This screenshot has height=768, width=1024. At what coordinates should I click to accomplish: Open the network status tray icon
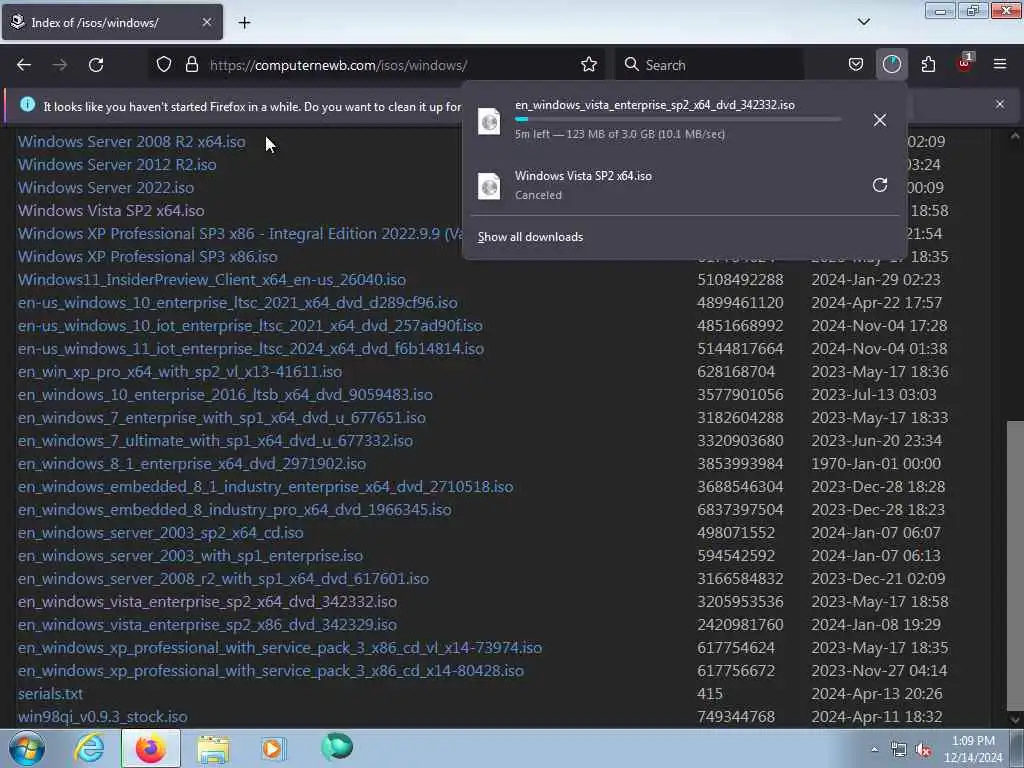[x=899, y=749]
